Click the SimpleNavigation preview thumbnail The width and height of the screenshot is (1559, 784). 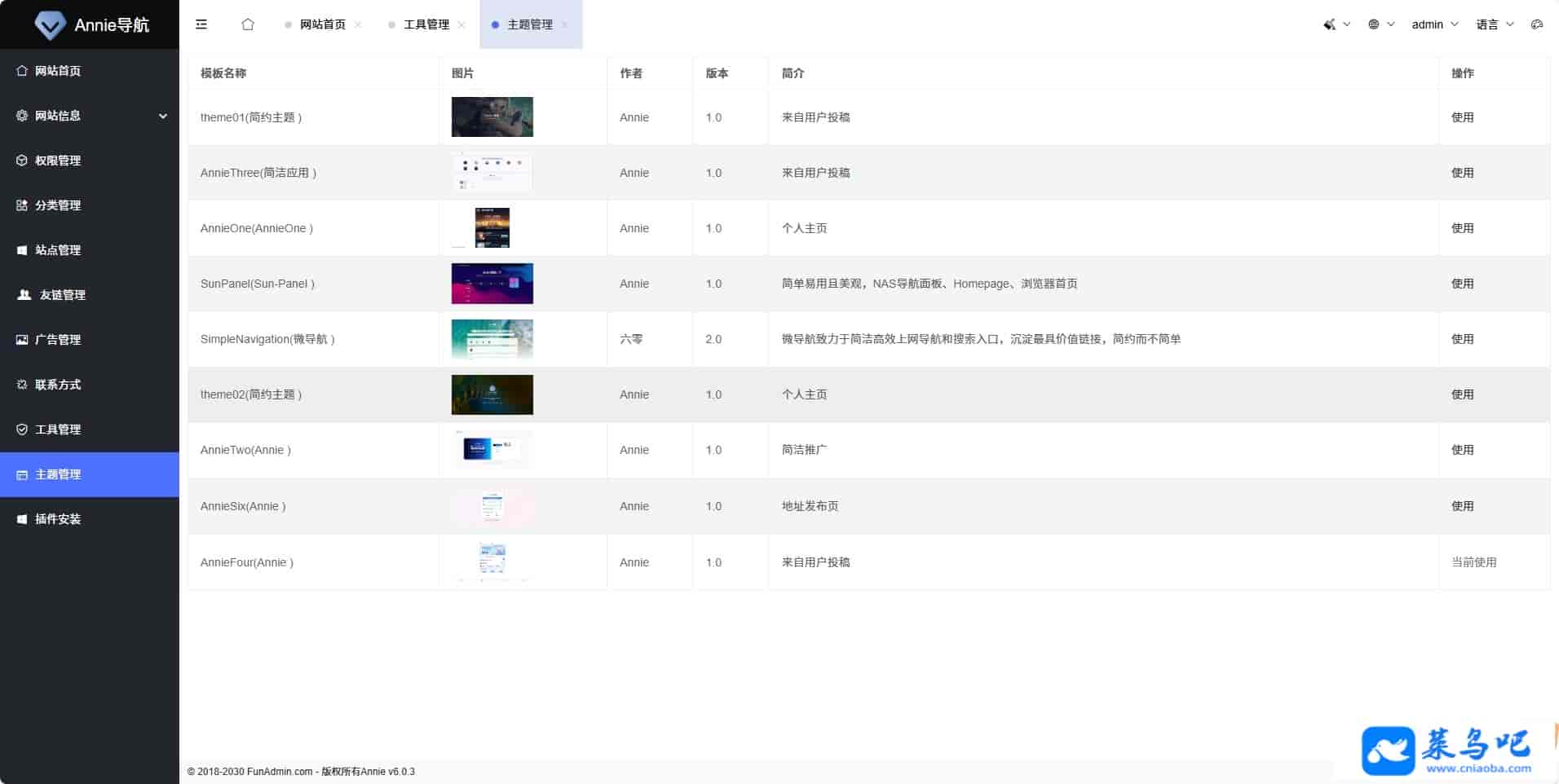coord(492,339)
